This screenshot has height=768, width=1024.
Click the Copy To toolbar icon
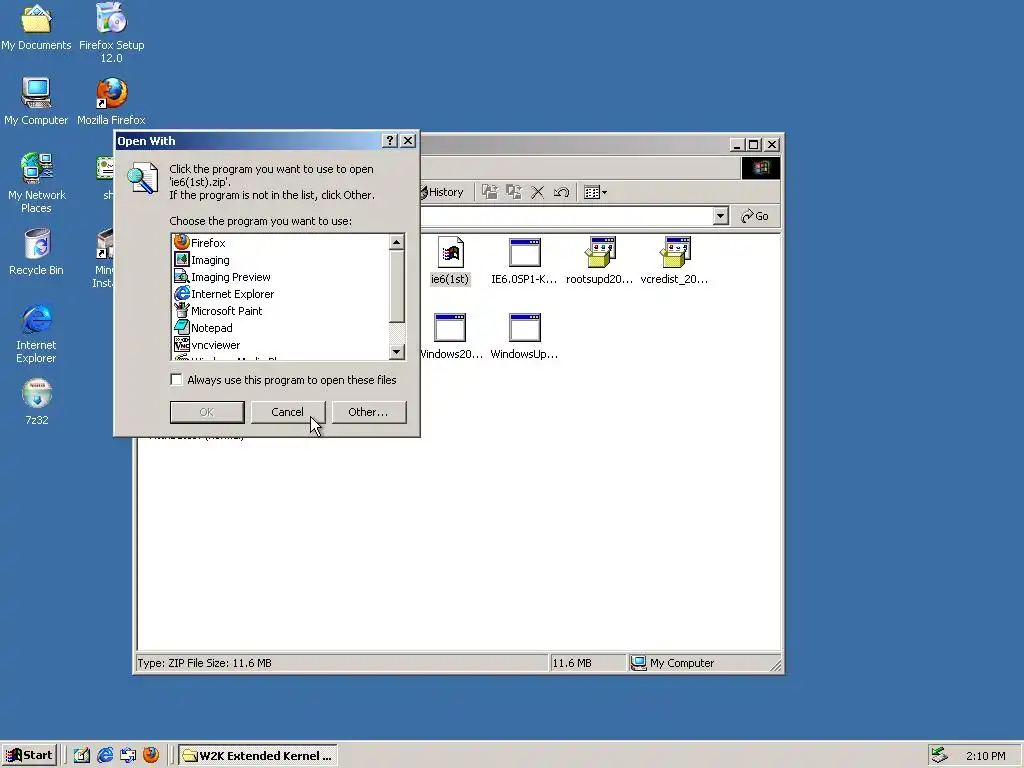pyautogui.click(x=514, y=192)
